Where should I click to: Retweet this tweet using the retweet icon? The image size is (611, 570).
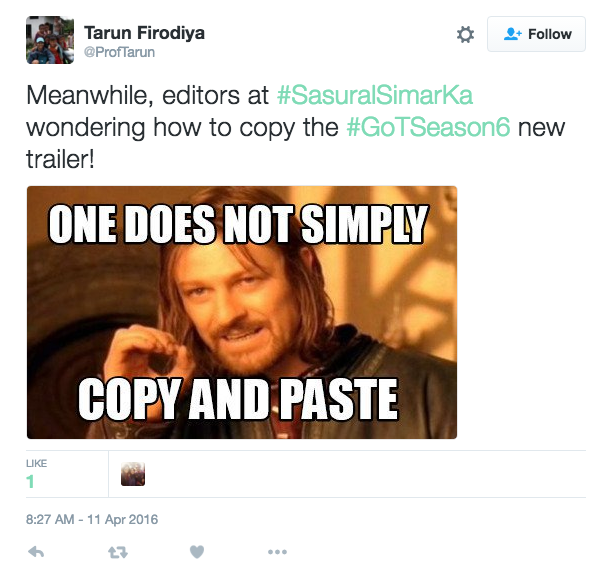coord(117,551)
